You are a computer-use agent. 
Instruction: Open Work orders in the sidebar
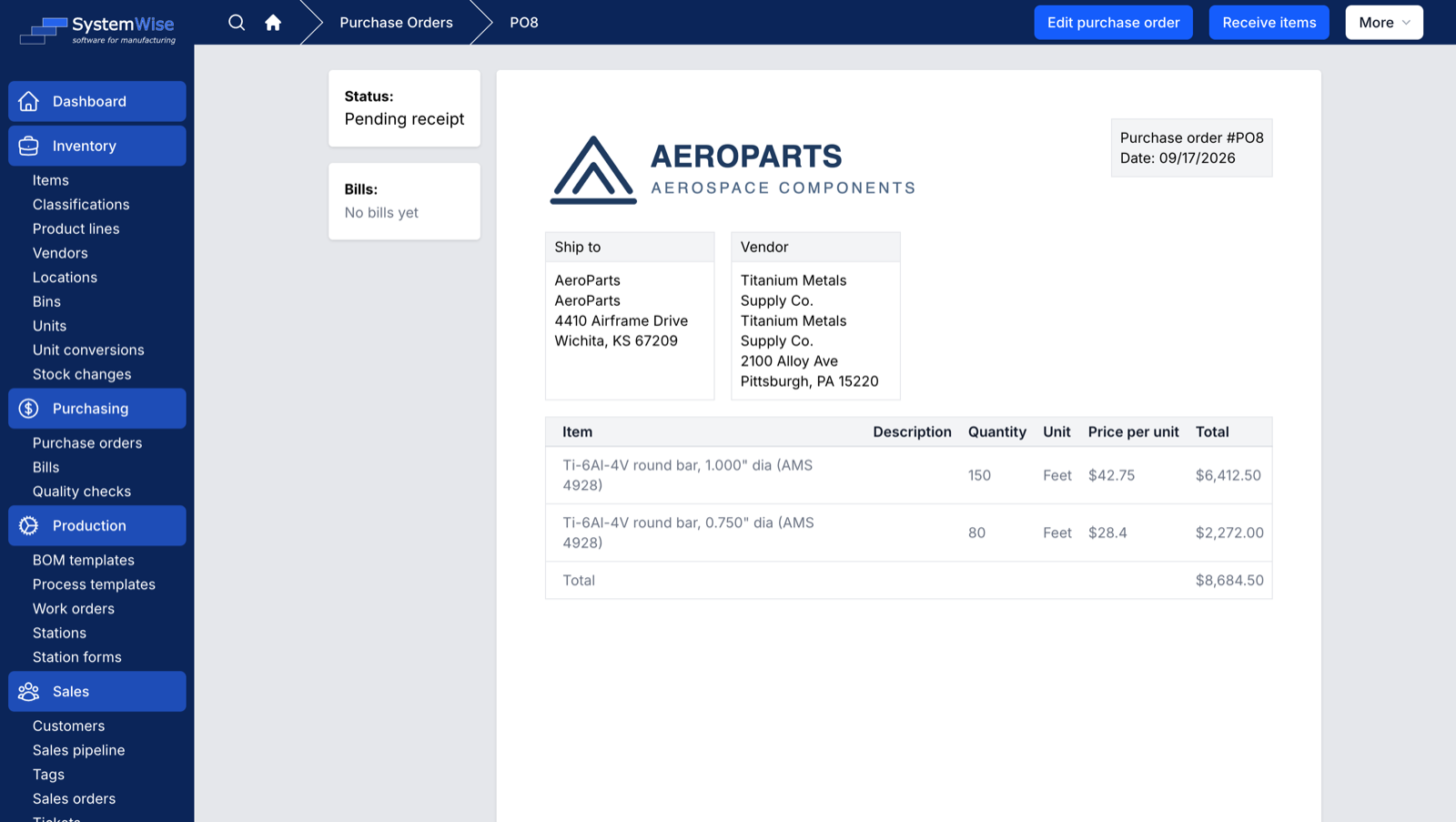[74, 609]
